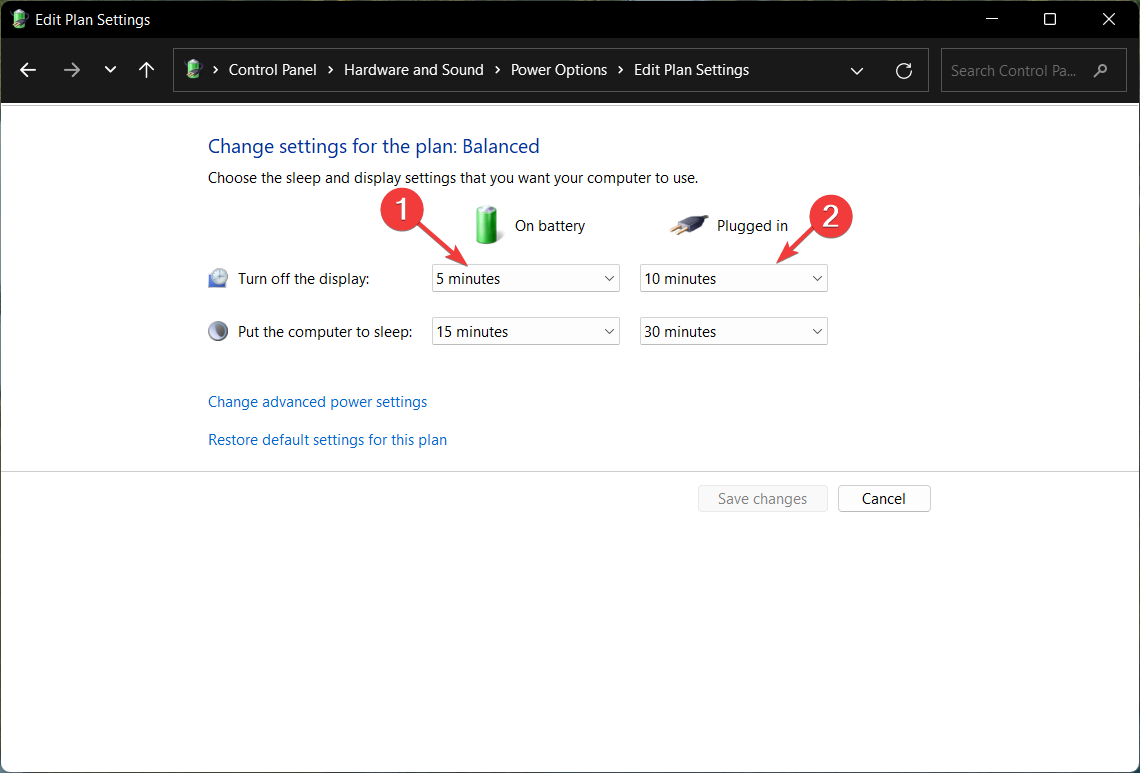Open Plugged in display timeout dropdown

[x=733, y=279]
